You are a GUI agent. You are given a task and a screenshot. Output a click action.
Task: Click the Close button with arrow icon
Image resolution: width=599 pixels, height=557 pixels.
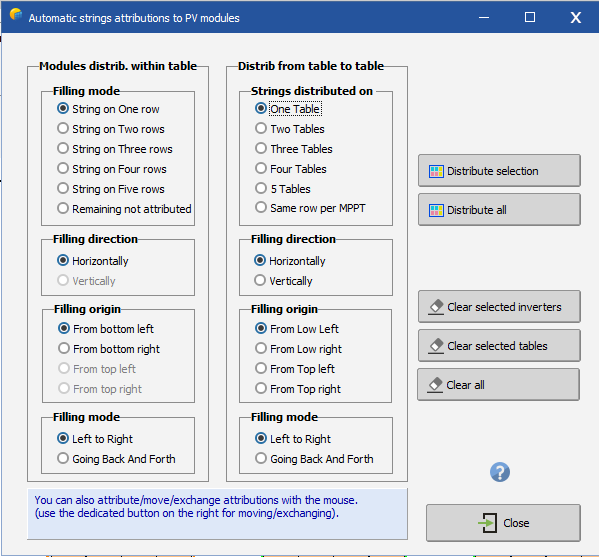pyautogui.click(x=503, y=523)
